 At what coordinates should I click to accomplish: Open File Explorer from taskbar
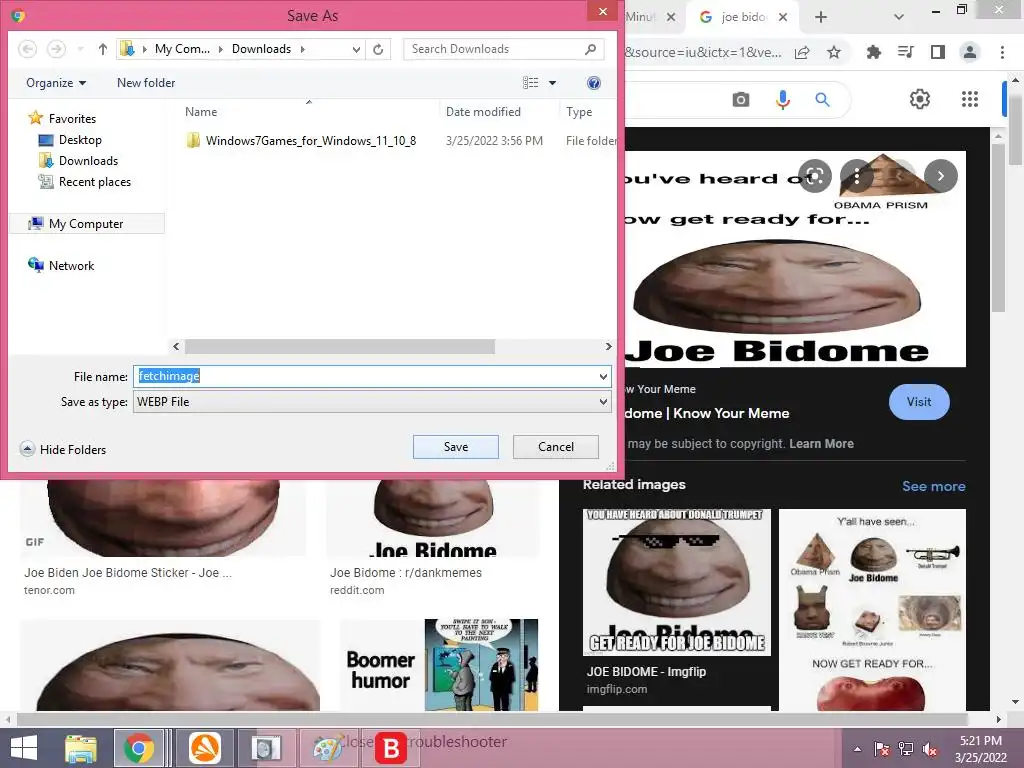(81, 748)
